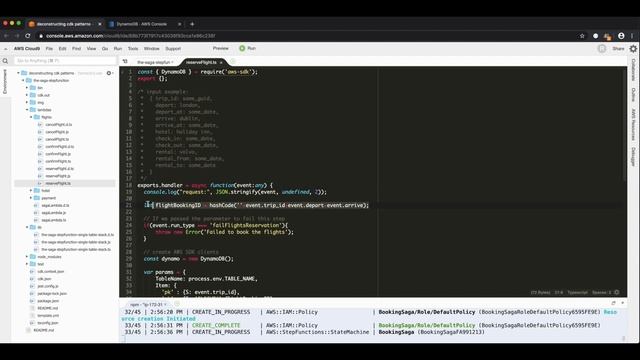Open the browser profile avatar icon
This screenshot has width=640, height=360.
pos(621,36)
